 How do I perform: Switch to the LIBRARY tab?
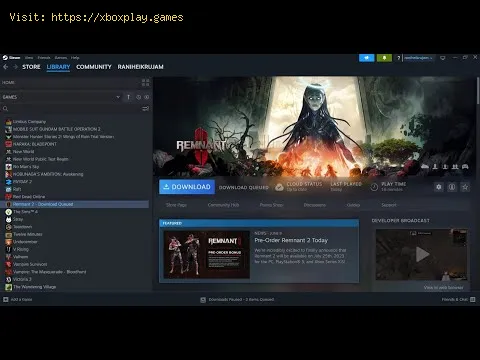pos(58,67)
